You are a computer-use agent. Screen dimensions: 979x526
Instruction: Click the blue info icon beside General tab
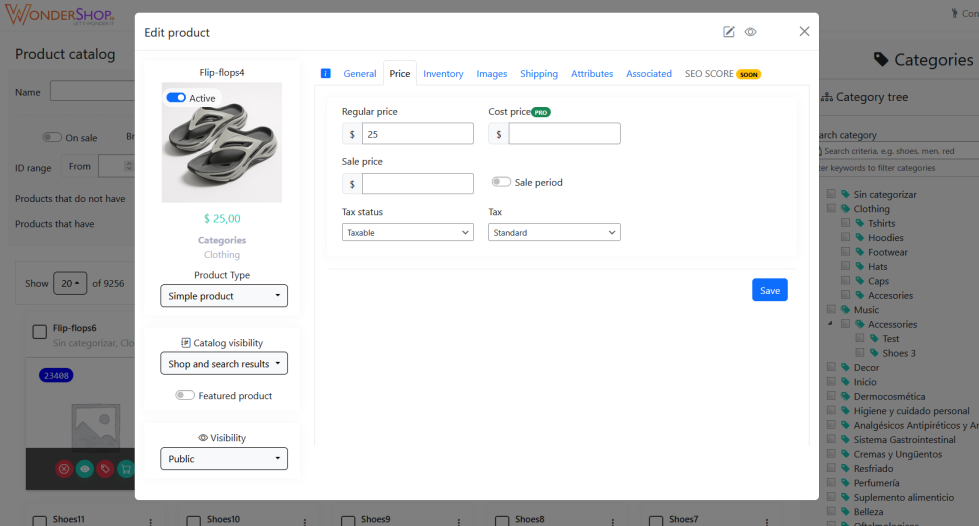326,74
